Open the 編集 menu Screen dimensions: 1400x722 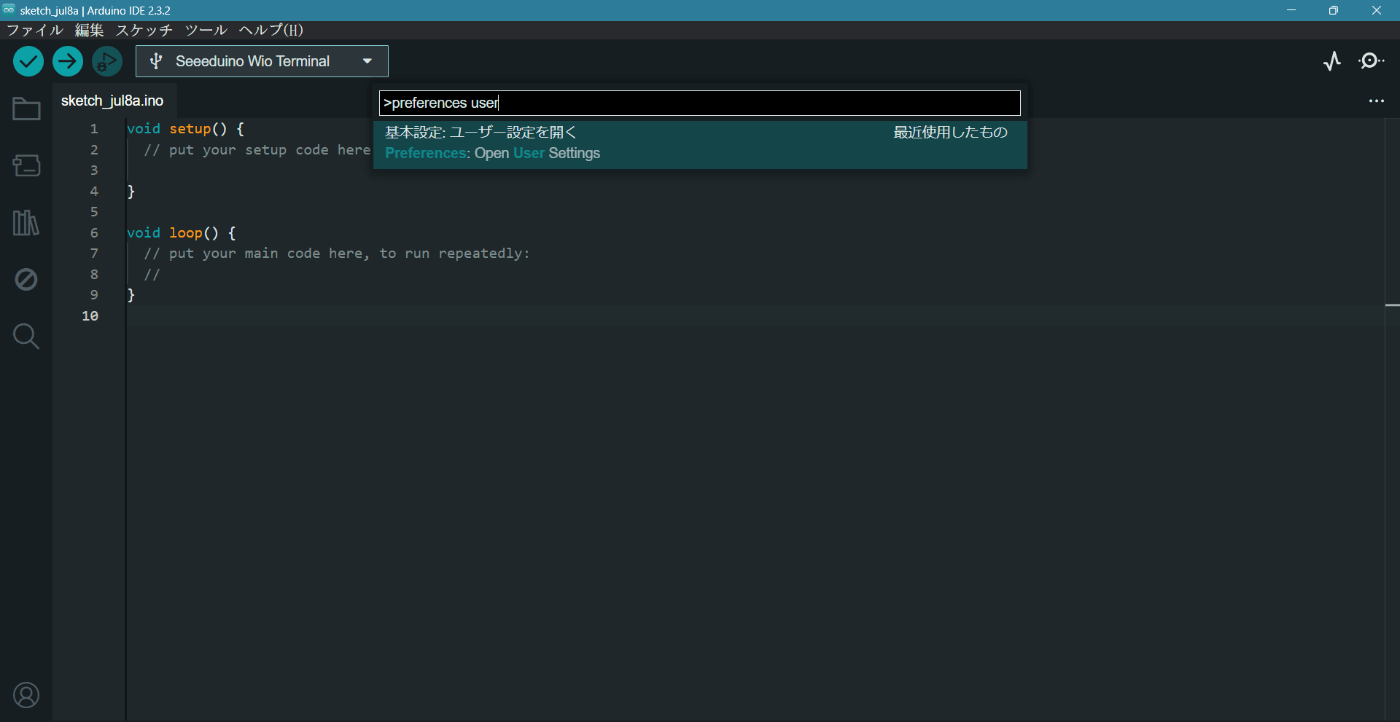point(89,30)
